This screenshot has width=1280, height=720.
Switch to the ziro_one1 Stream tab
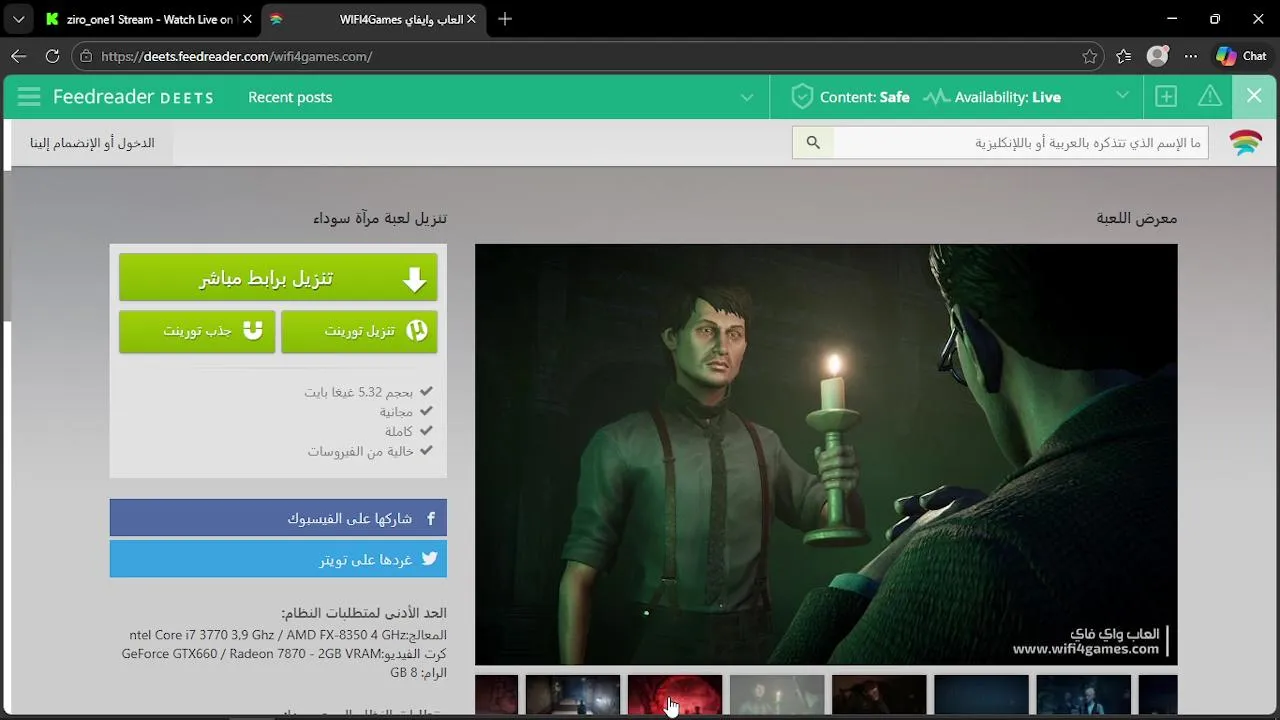click(150, 19)
